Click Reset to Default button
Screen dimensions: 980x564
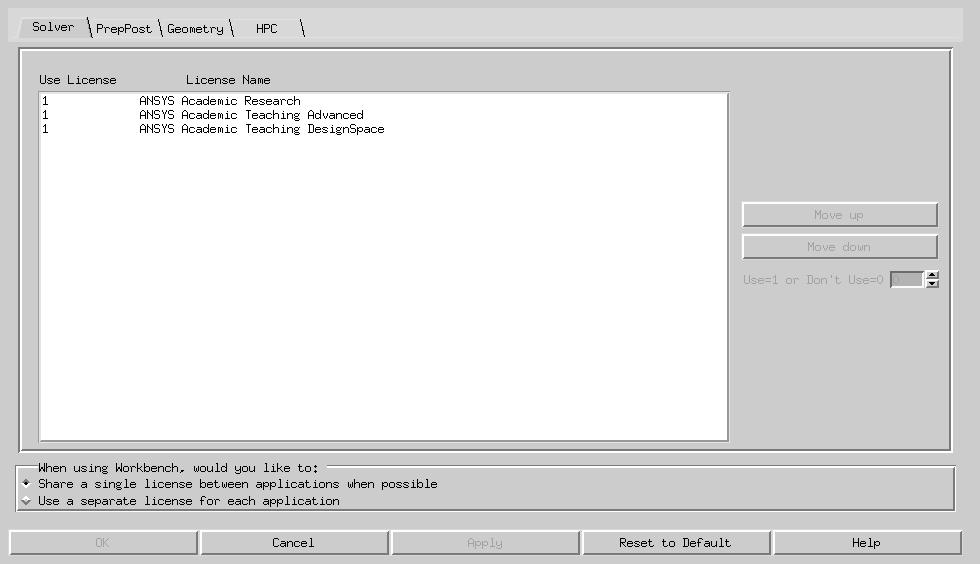coord(676,543)
